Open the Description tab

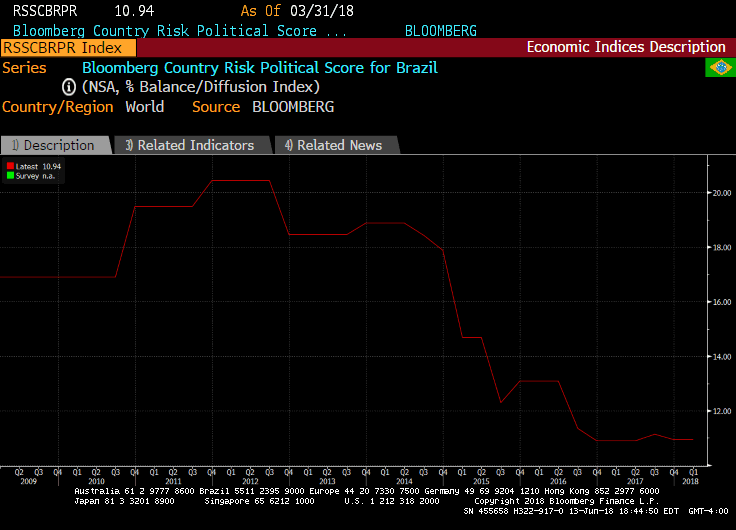[56, 145]
